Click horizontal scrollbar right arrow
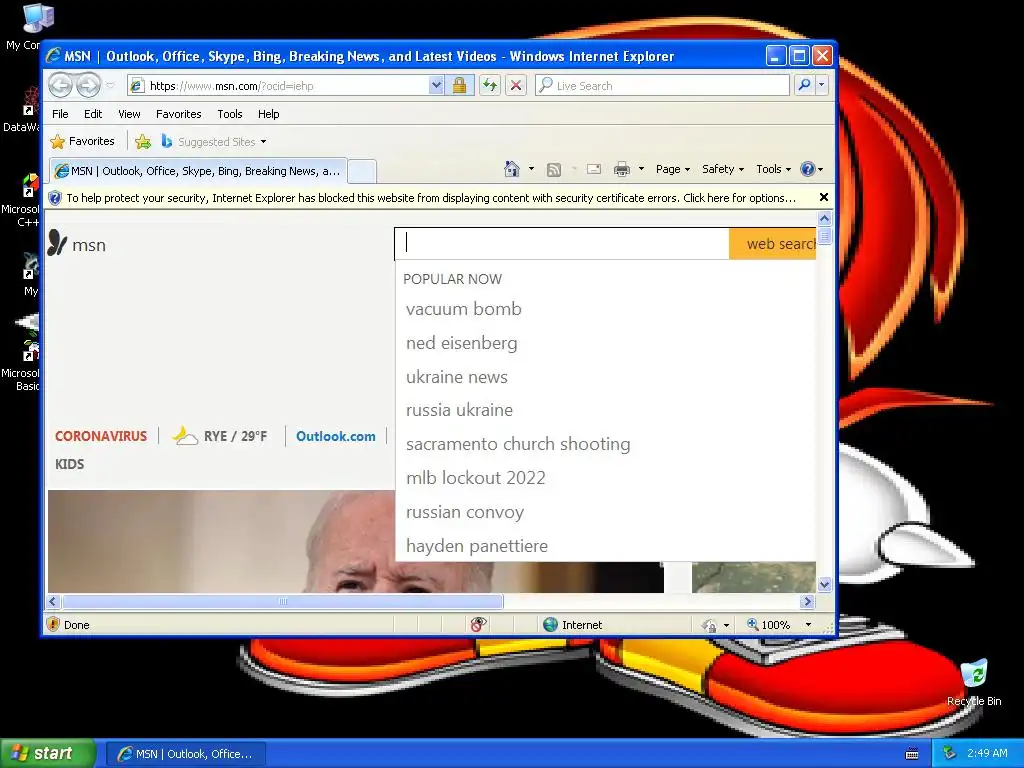The image size is (1024, 768). coord(808,601)
